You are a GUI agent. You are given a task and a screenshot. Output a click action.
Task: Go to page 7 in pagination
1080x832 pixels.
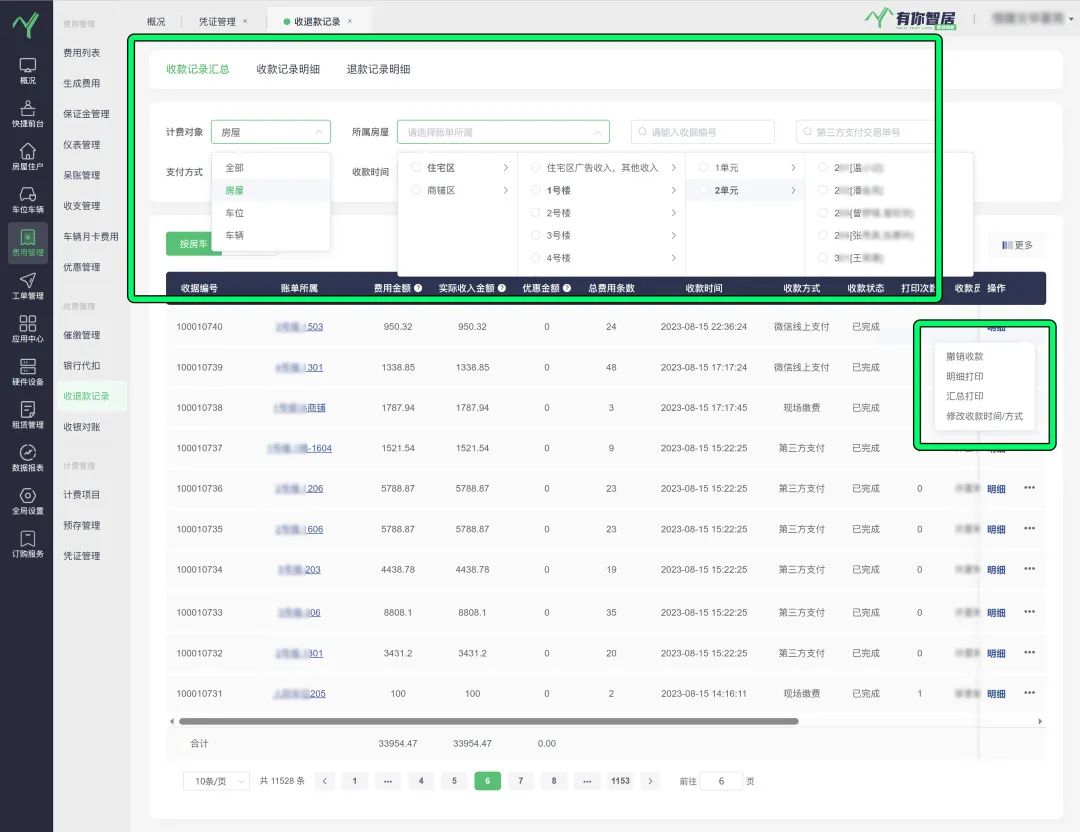[520, 781]
